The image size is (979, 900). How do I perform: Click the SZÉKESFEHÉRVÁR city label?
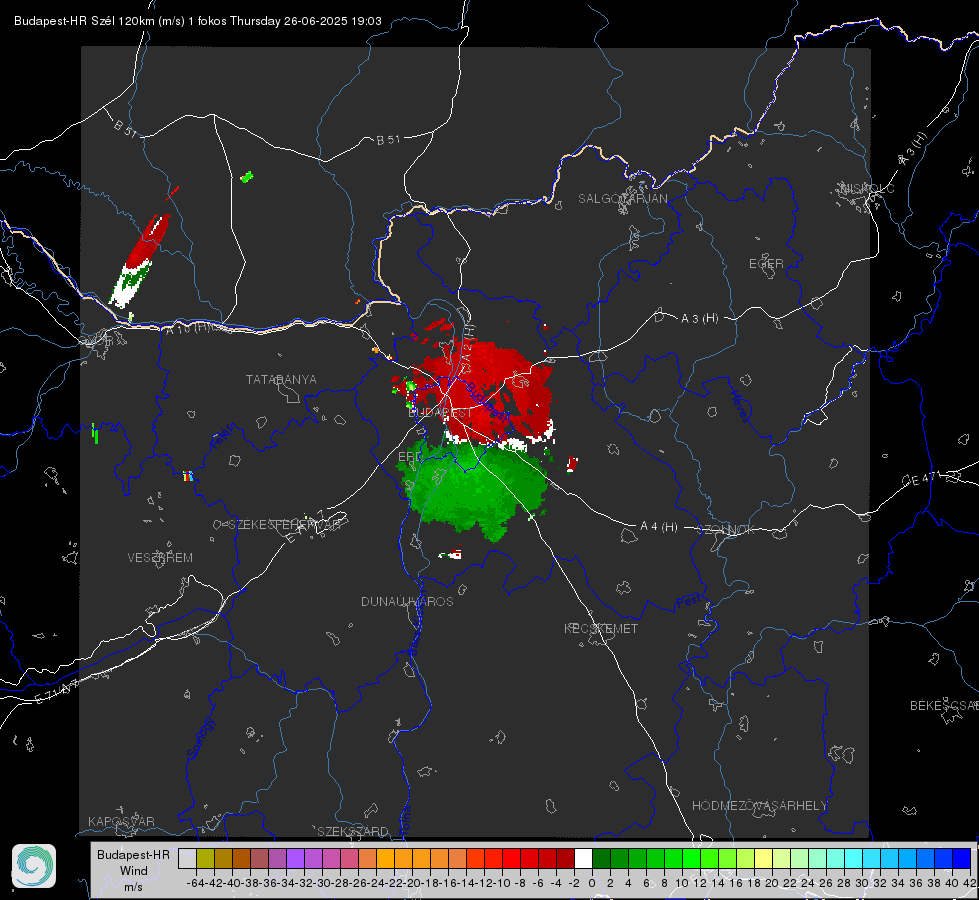click(284, 525)
